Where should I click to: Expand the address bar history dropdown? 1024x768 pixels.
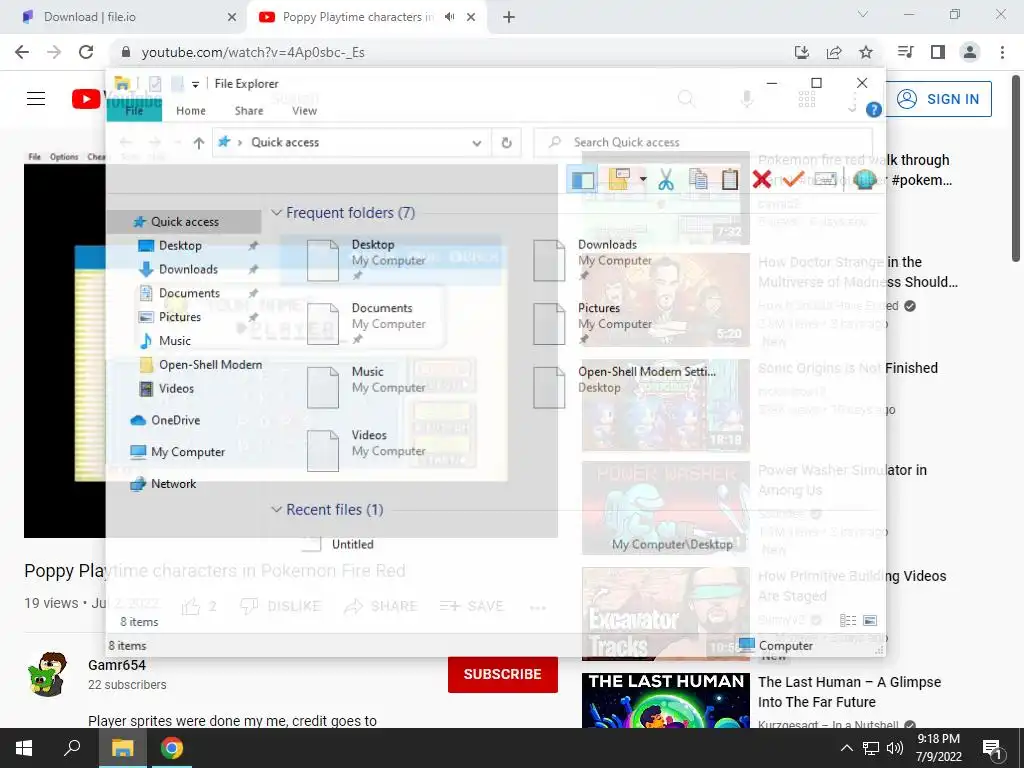(x=477, y=142)
